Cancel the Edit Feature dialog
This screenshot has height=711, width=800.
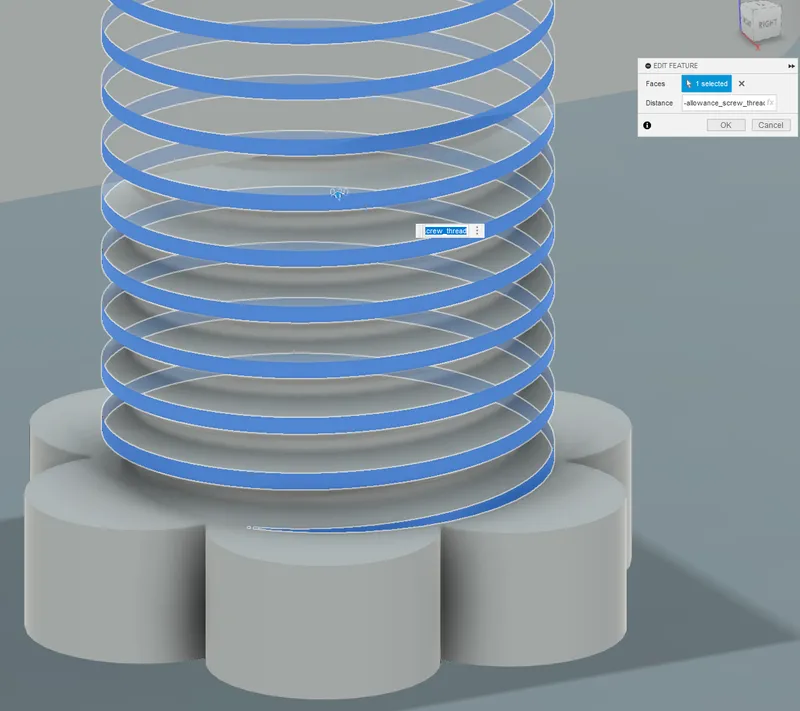(x=770, y=125)
